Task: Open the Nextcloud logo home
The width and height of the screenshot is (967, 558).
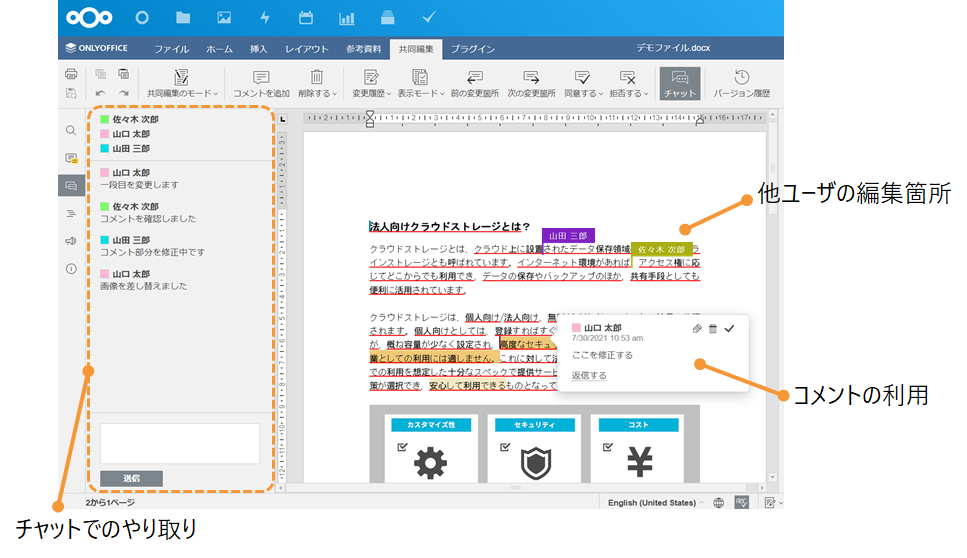Action: pyautogui.click(x=89, y=18)
